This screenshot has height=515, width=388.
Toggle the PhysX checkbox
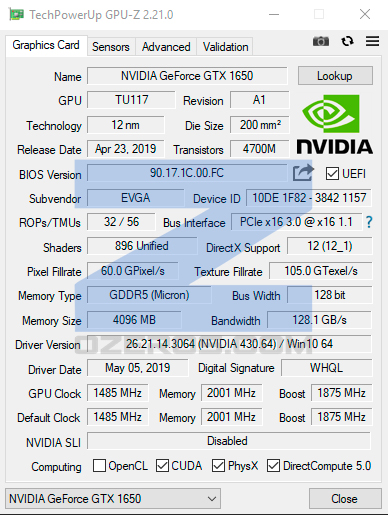coord(218,466)
